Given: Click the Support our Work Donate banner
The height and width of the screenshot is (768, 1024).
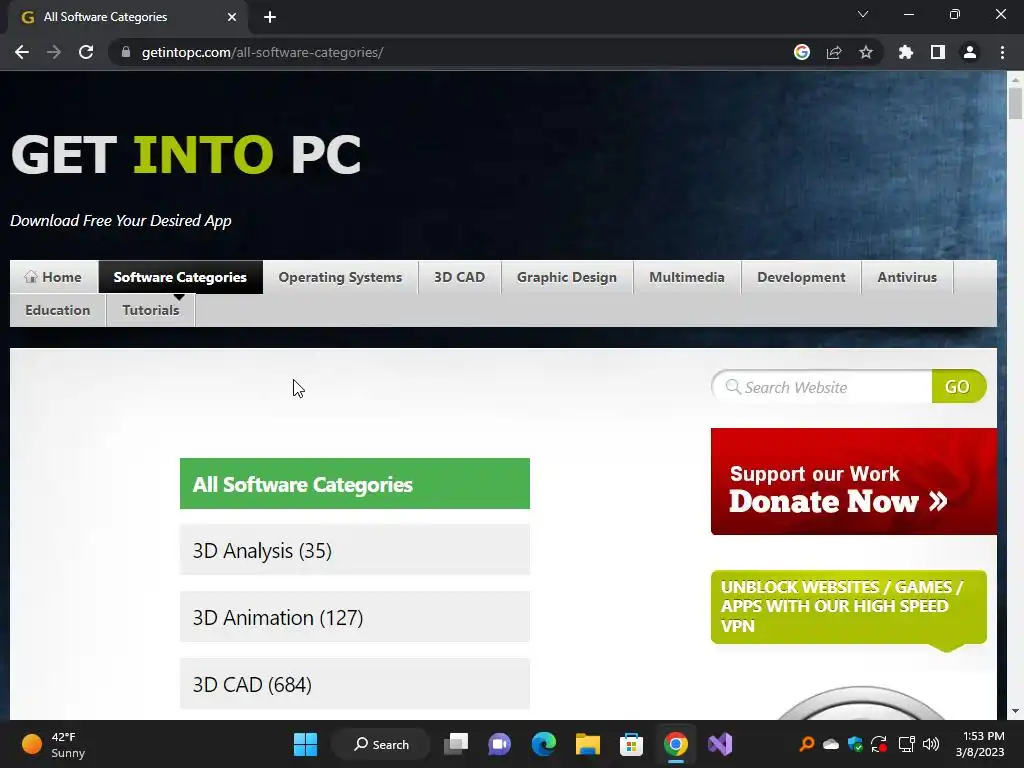Looking at the screenshot, I should pyautogui.click(x=854, y=482).
